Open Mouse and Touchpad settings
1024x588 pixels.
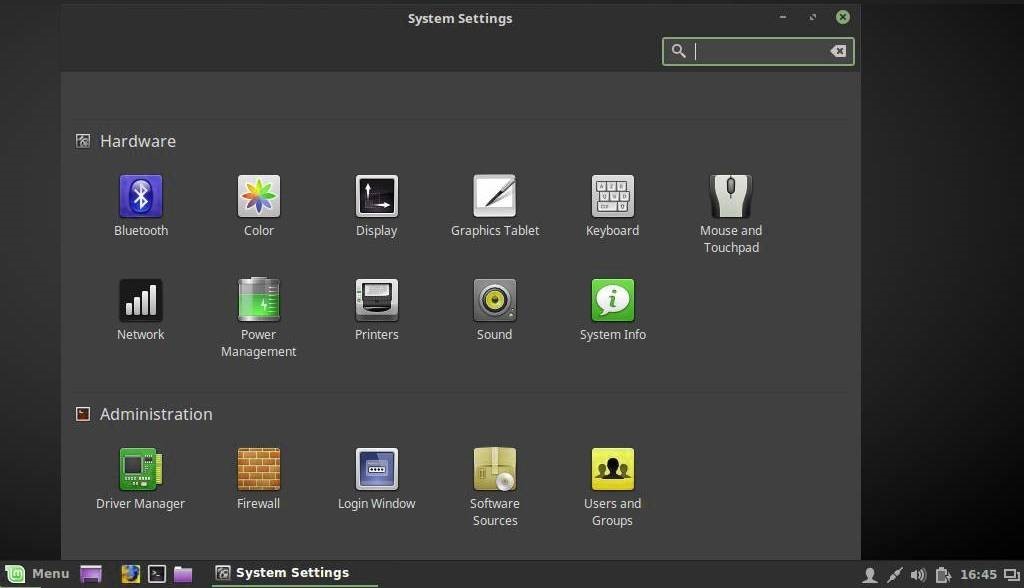coord(731,214)
